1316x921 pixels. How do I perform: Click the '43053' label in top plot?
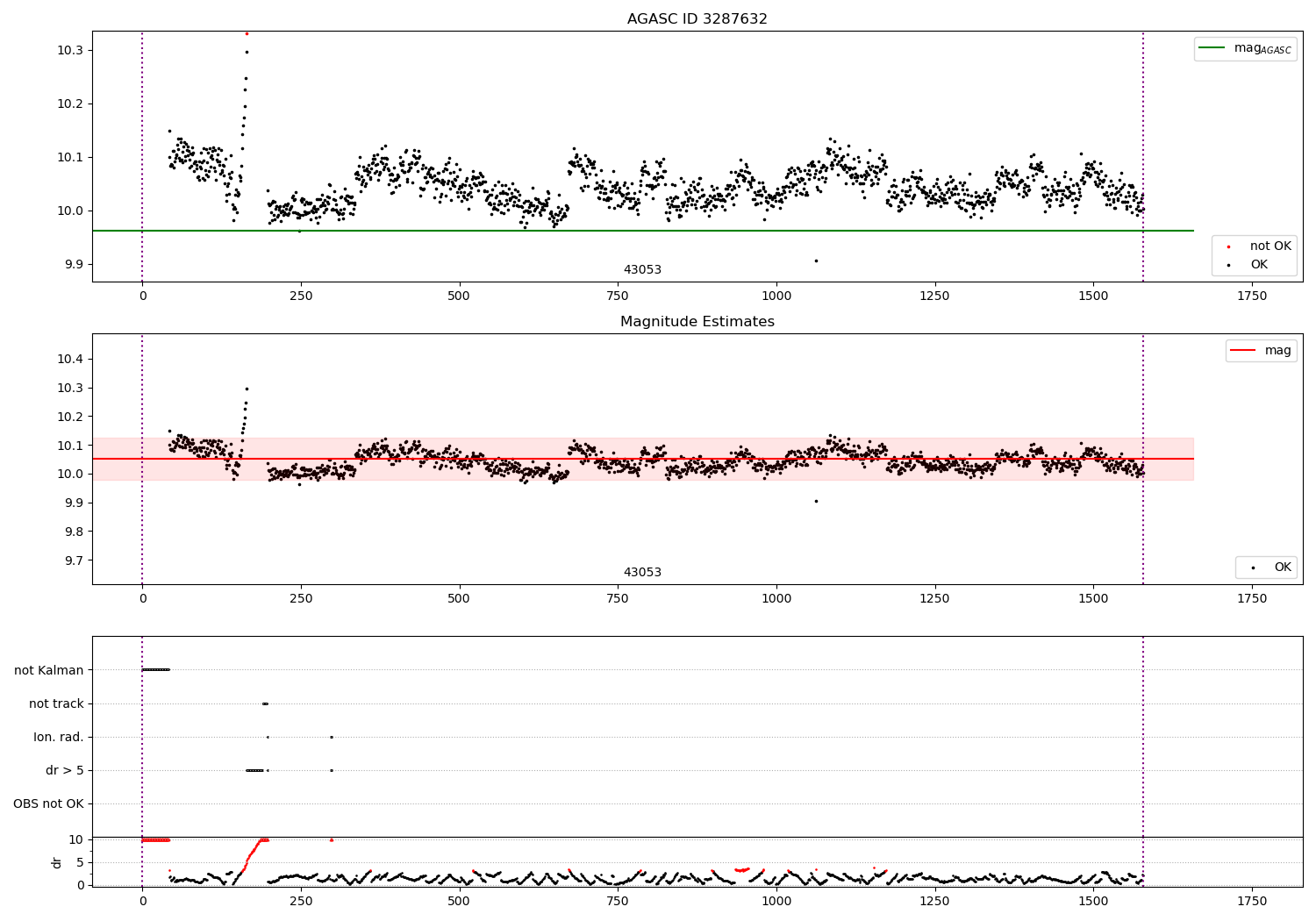pyautogui.click(x=642, y=269)
